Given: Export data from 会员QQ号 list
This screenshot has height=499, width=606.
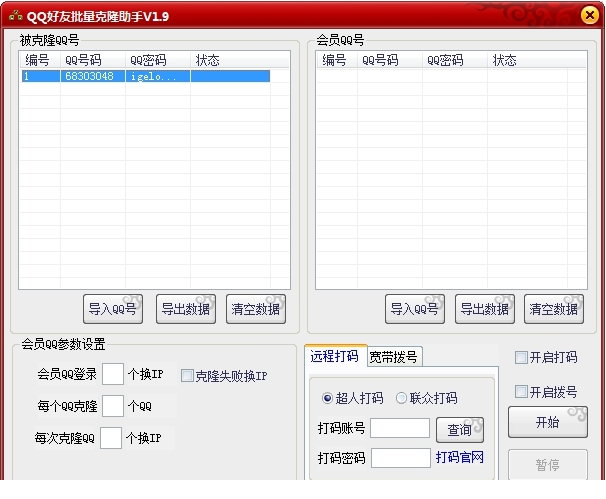Looking at the screenshot, I should pos(485,309).
